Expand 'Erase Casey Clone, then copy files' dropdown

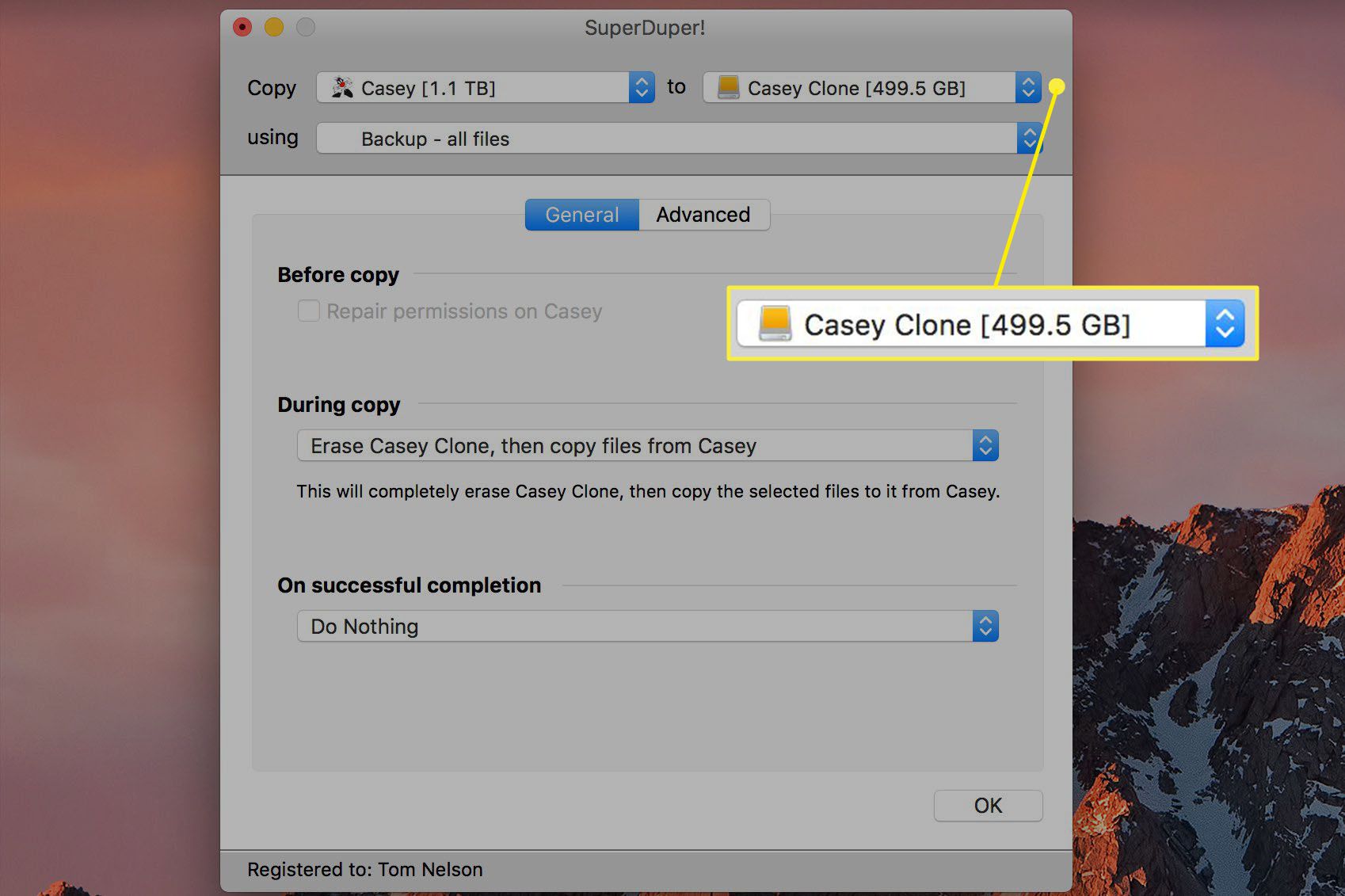coord(648,446)
